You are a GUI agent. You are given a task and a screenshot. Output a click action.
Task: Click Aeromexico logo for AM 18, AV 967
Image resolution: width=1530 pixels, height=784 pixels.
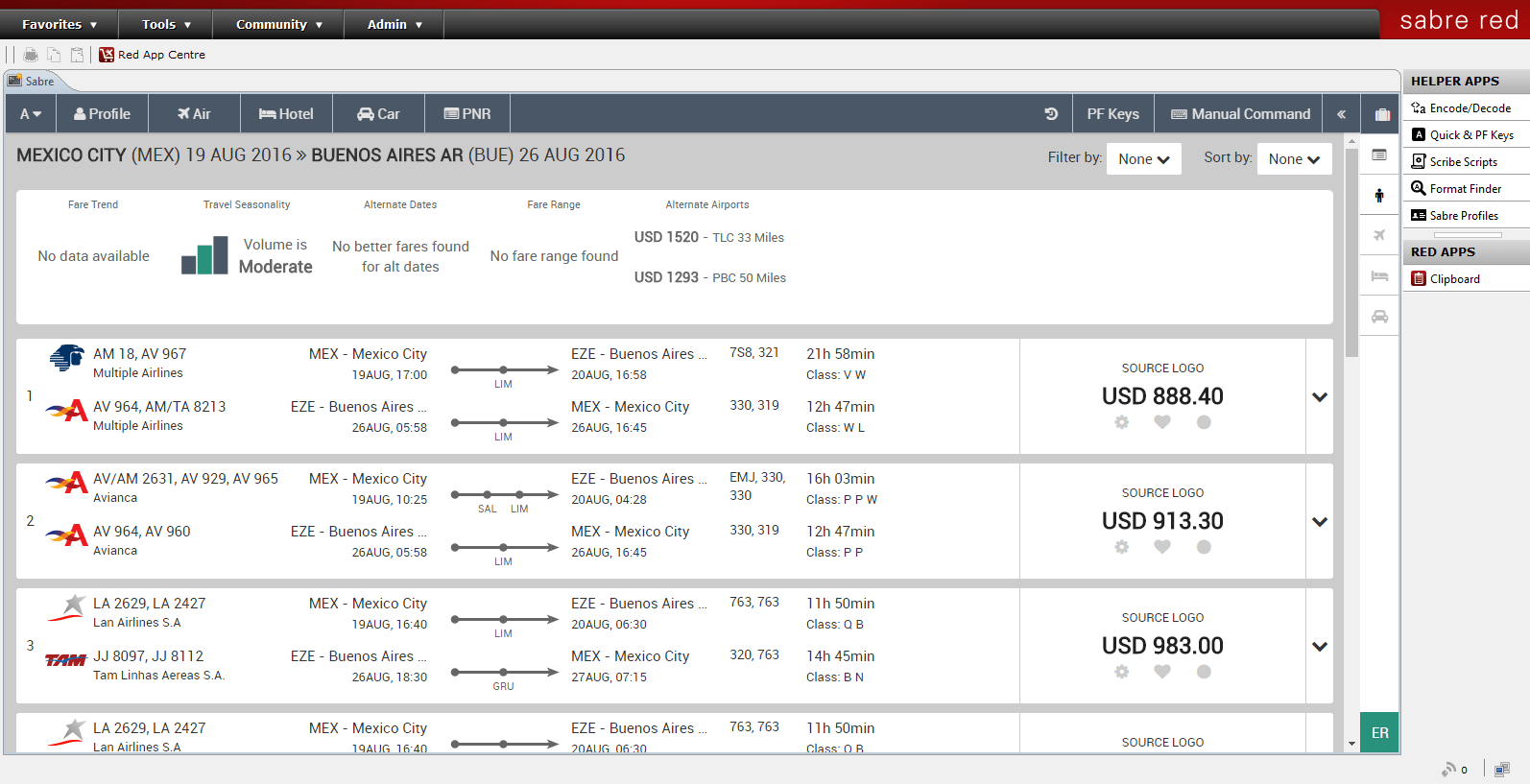point(66,358)
